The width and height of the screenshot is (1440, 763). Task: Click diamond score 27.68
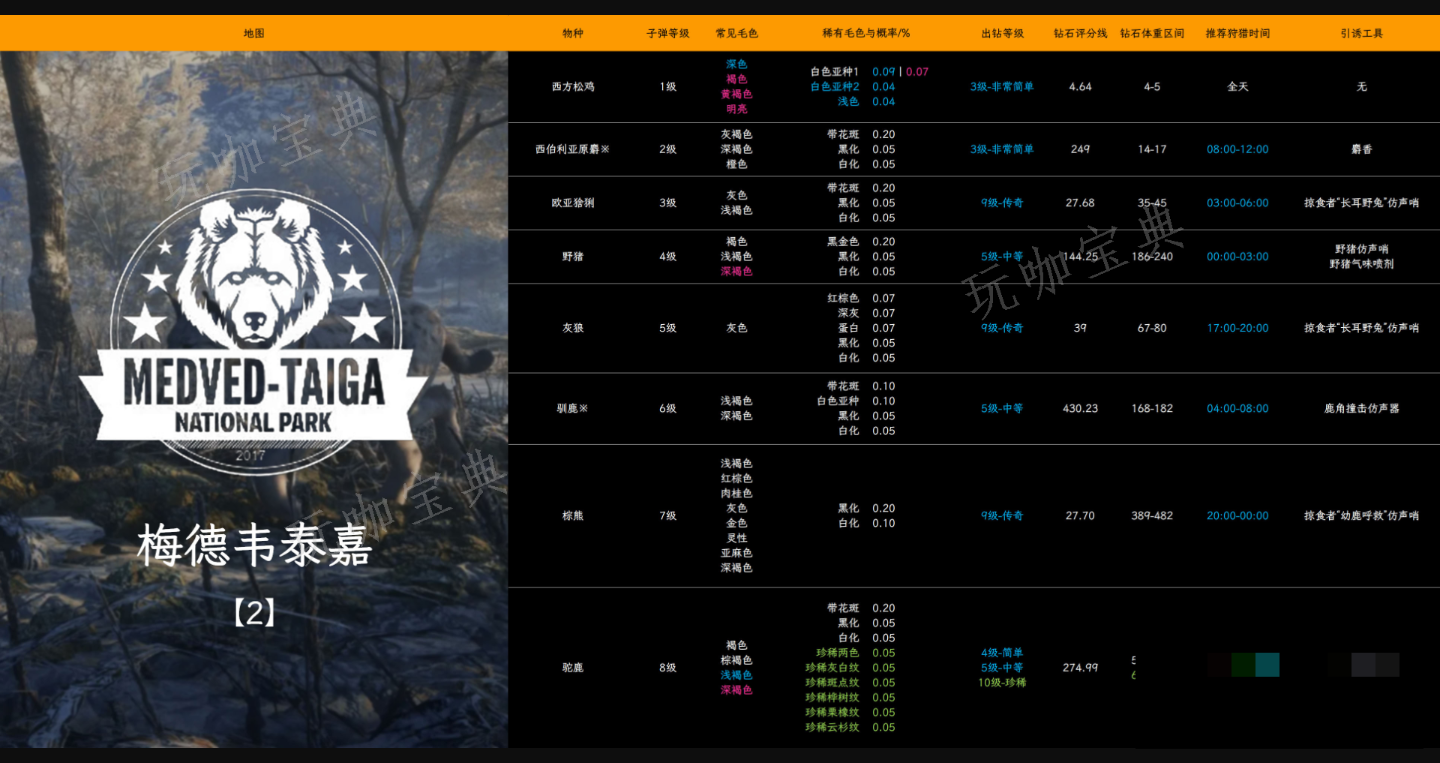pos(1080,203)
